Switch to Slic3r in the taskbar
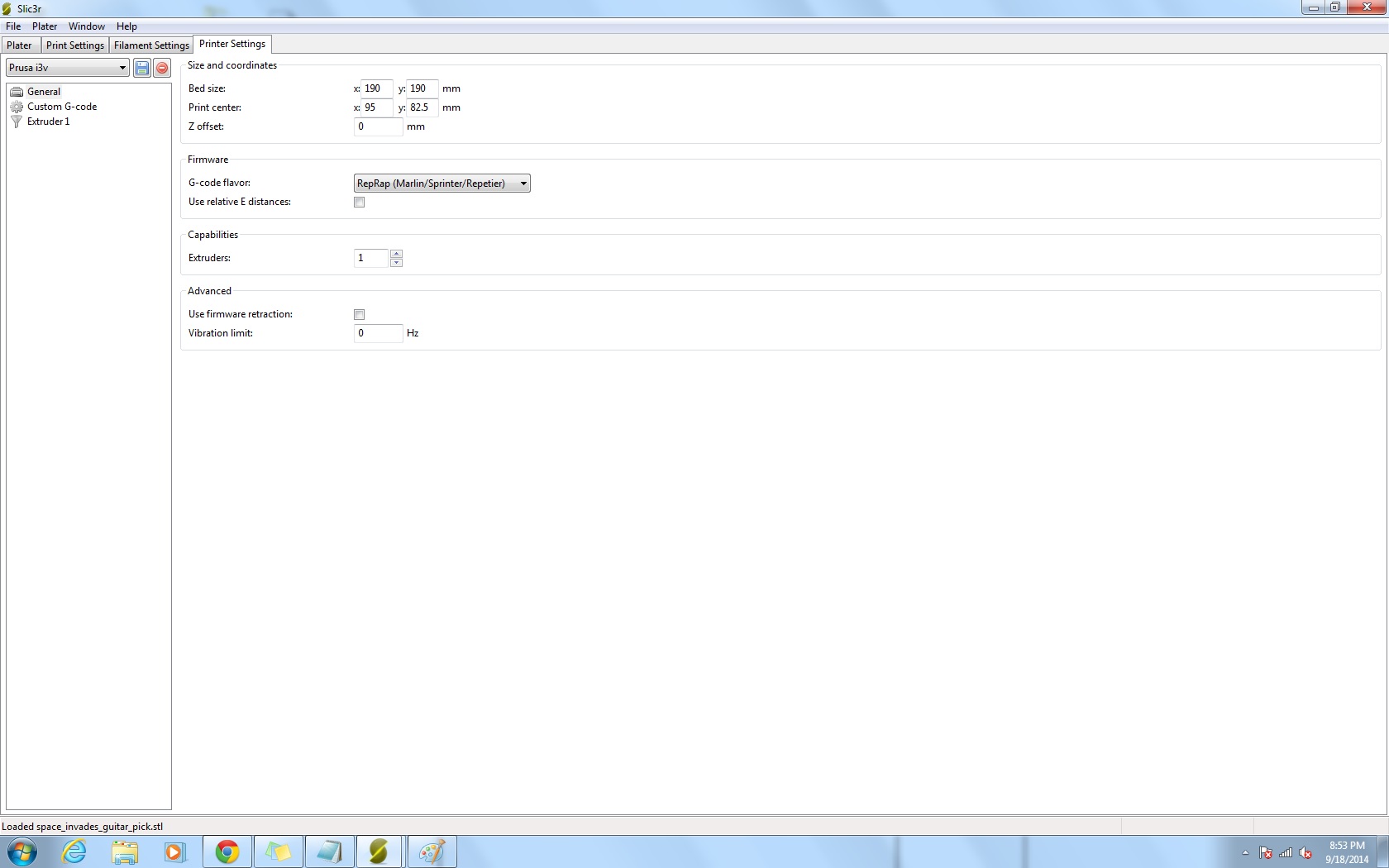The height and width of the screenshot is (868, 1389). click(x=379, y=851)
